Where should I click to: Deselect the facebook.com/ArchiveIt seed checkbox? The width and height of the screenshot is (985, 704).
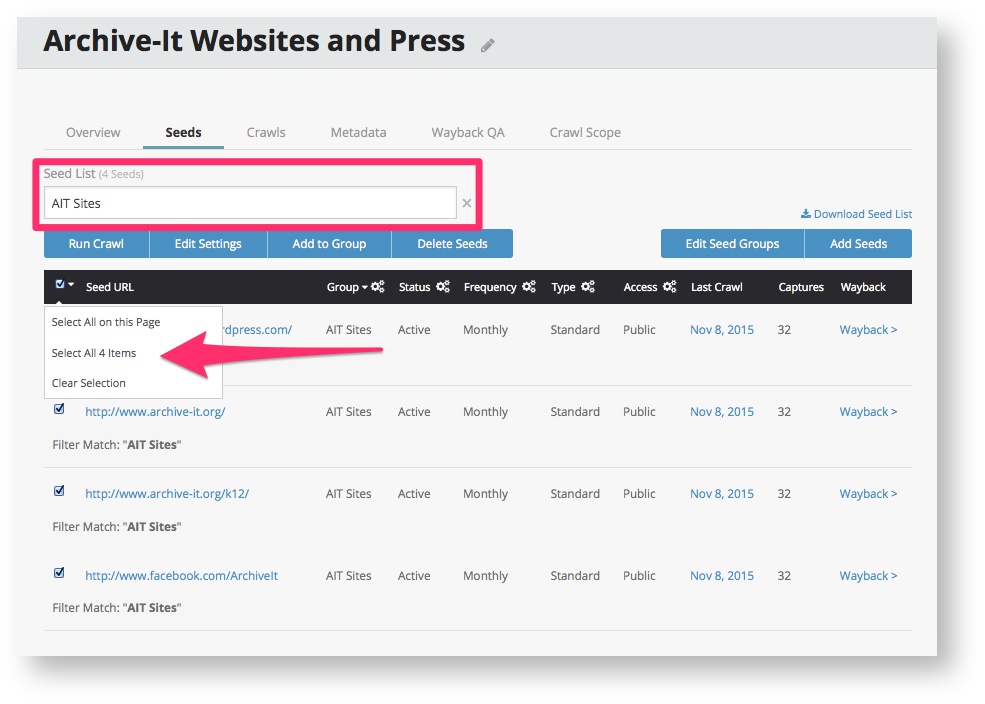pyautogui.click(x=59, y=573)
